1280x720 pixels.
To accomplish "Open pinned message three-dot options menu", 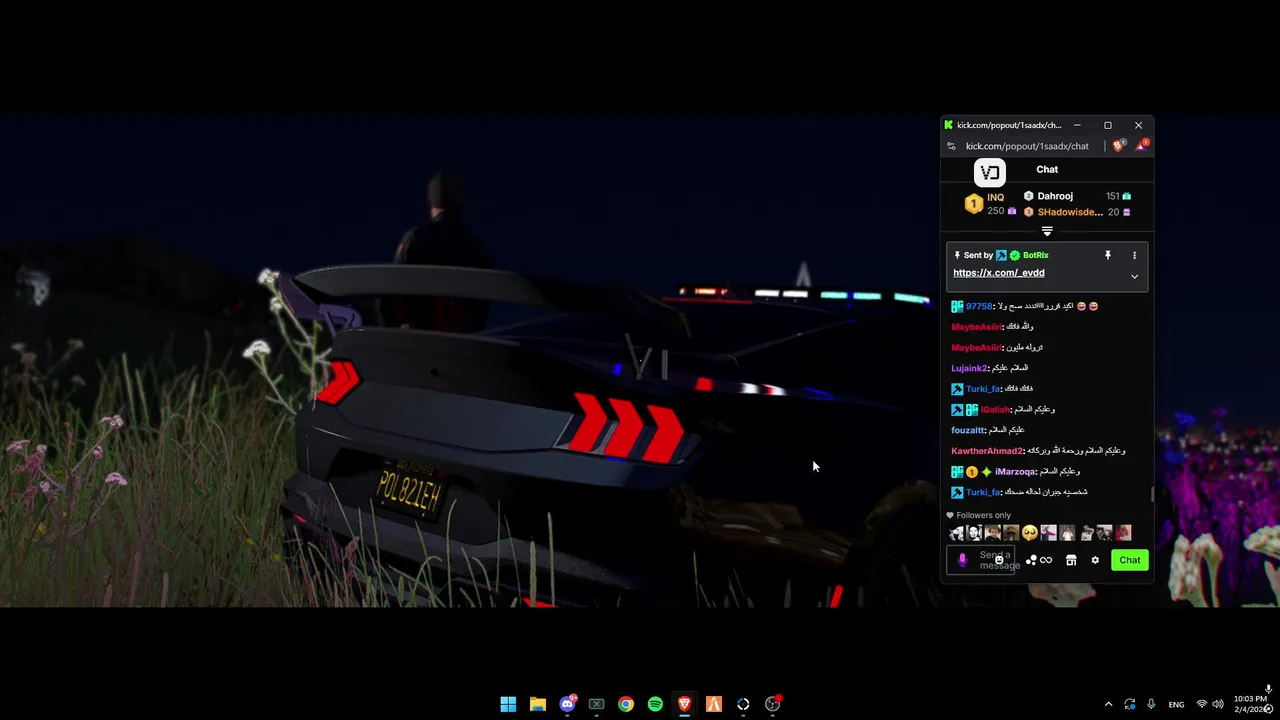I will pyautogui.click(x=1134, y=256).
